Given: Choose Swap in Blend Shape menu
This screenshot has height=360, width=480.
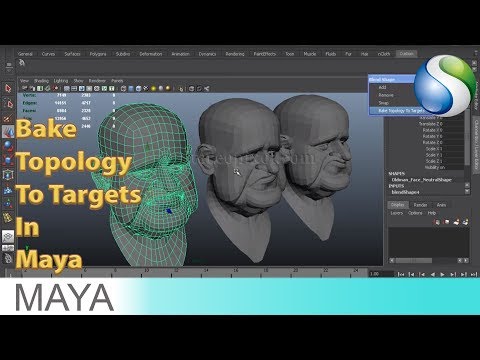Looking at the screenshot, I should point(384,103).
